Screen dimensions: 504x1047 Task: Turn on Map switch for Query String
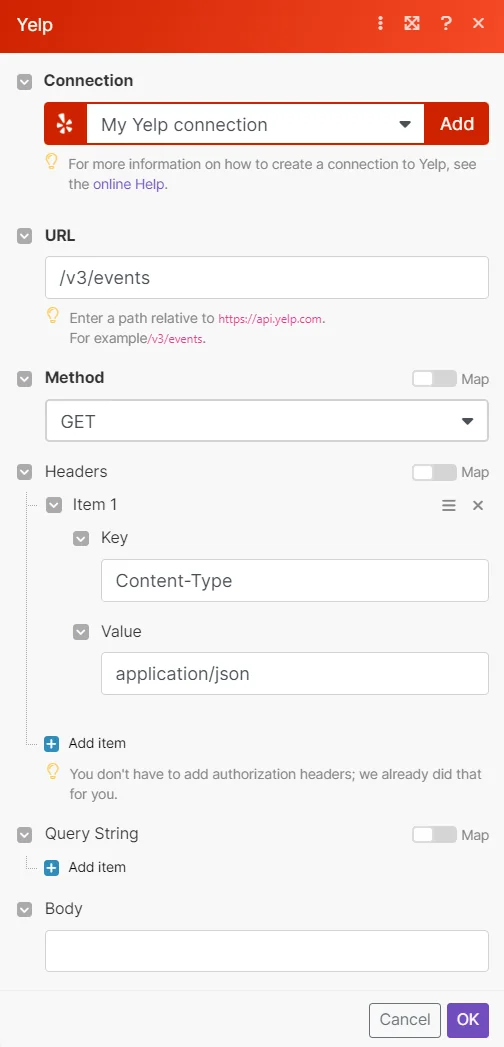click(434, 834)
